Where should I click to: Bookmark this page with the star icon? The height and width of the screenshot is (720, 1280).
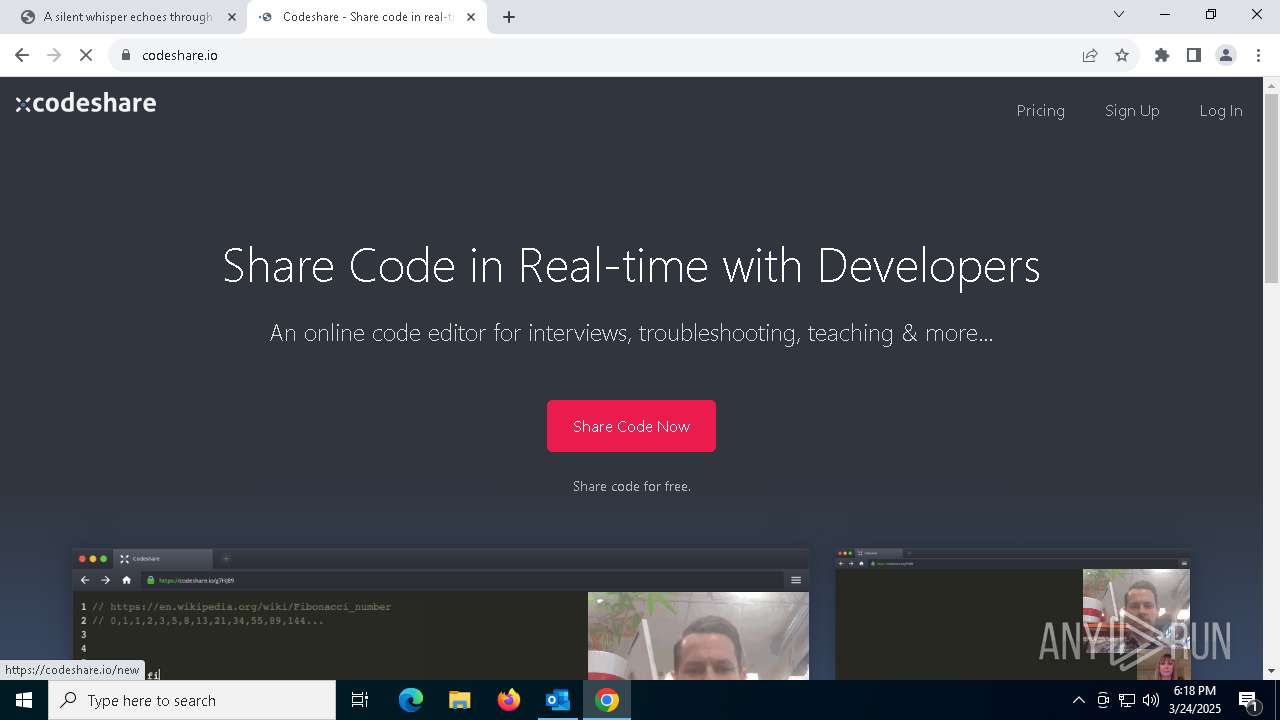click(x=1122, y=55)
